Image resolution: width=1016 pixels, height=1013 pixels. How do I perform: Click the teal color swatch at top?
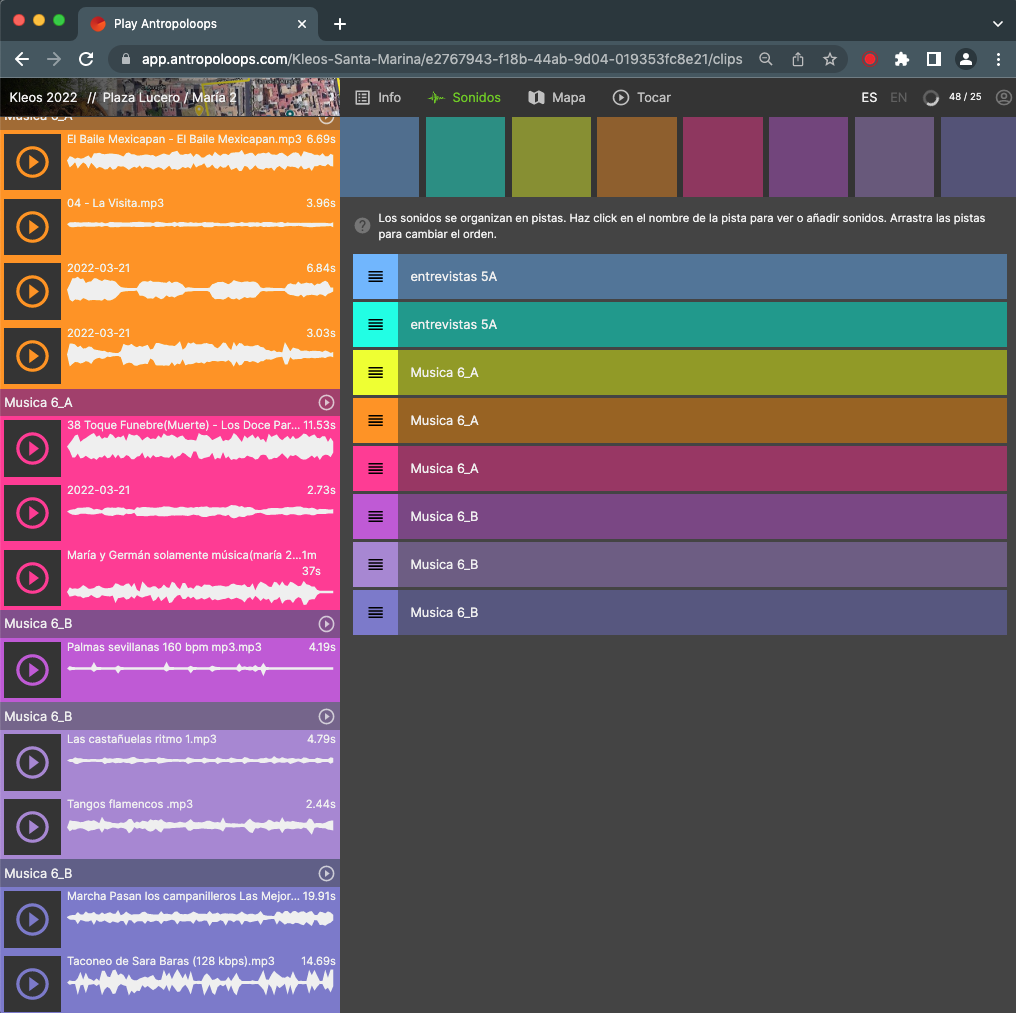[465, 157]
